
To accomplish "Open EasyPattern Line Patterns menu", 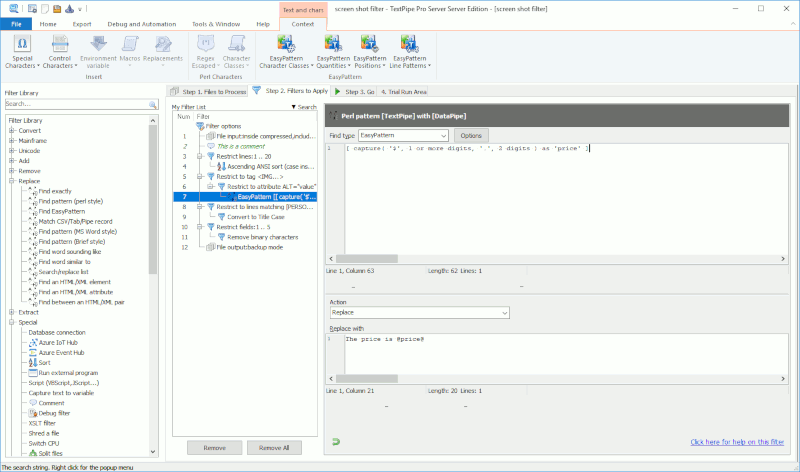I will coord(410,52).
